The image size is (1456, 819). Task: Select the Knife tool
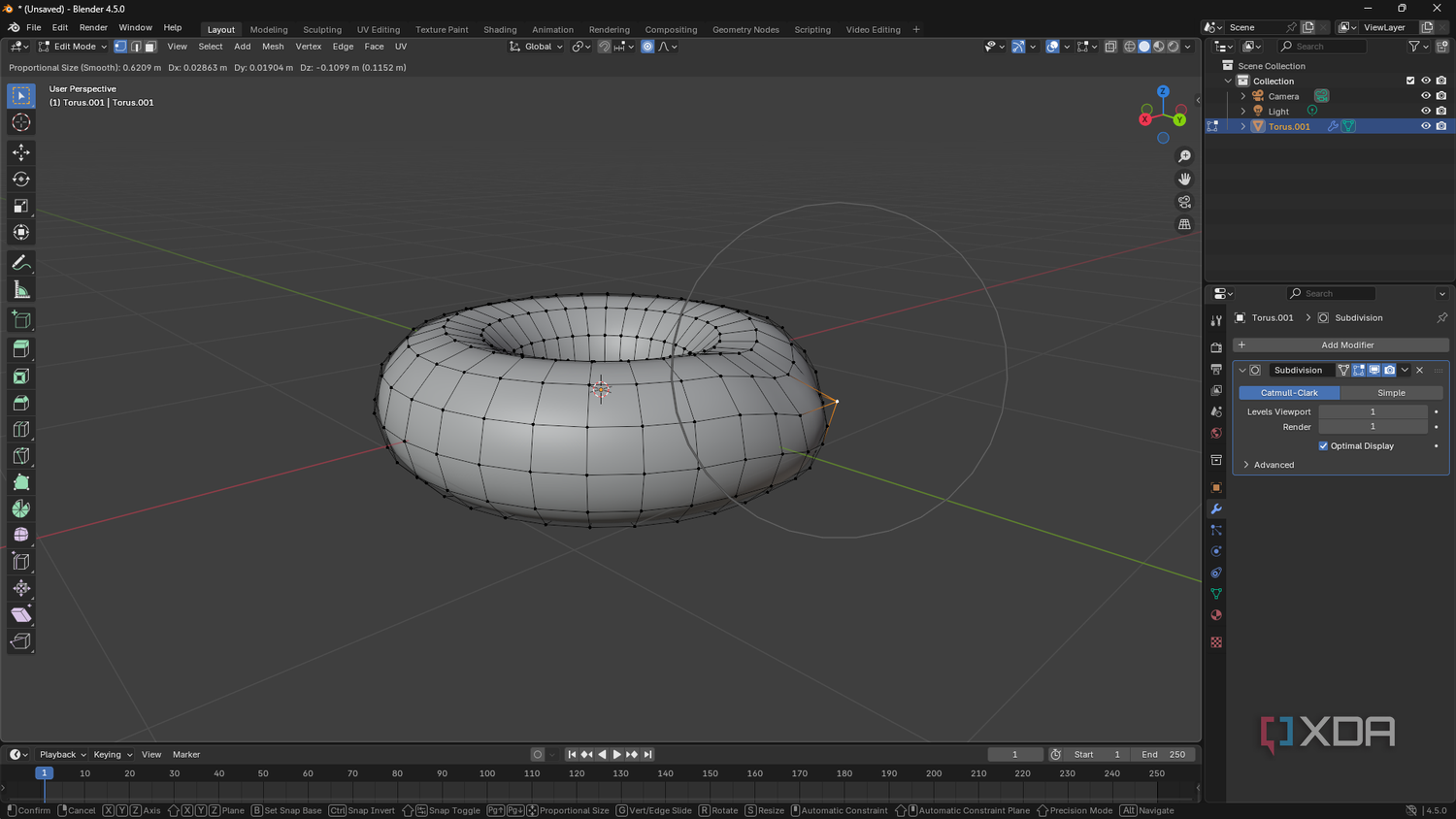[21, 455]
